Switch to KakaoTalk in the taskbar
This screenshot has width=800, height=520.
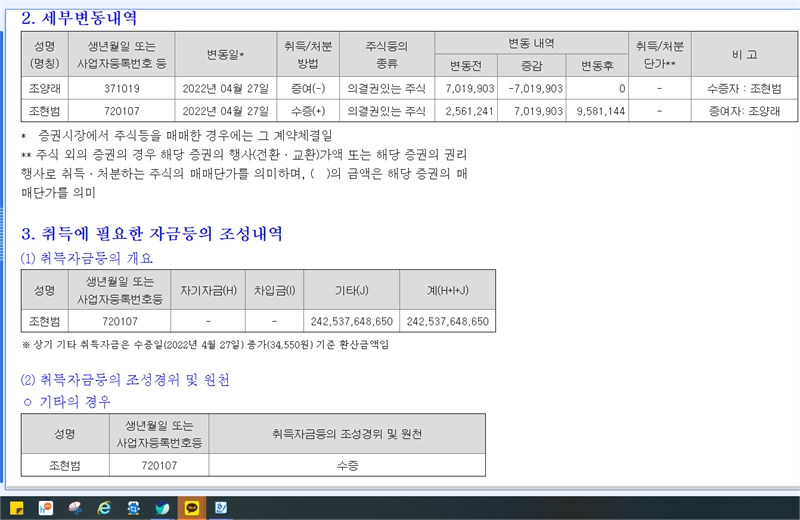click(192, 508)
